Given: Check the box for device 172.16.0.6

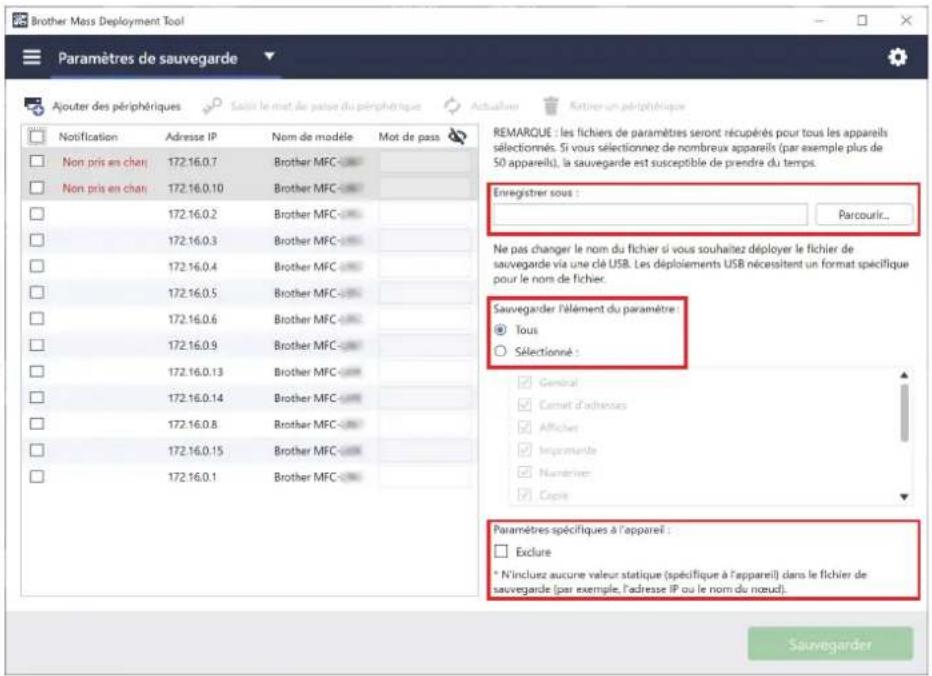Looking at the screenshot, I should [37, 319].
